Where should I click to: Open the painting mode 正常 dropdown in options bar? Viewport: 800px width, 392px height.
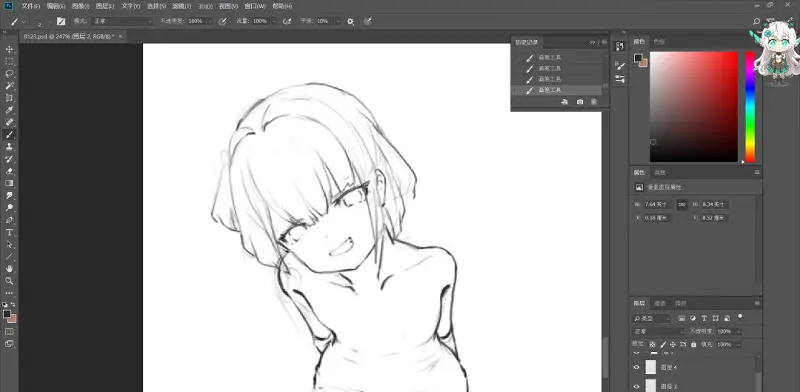pos(122,21)
